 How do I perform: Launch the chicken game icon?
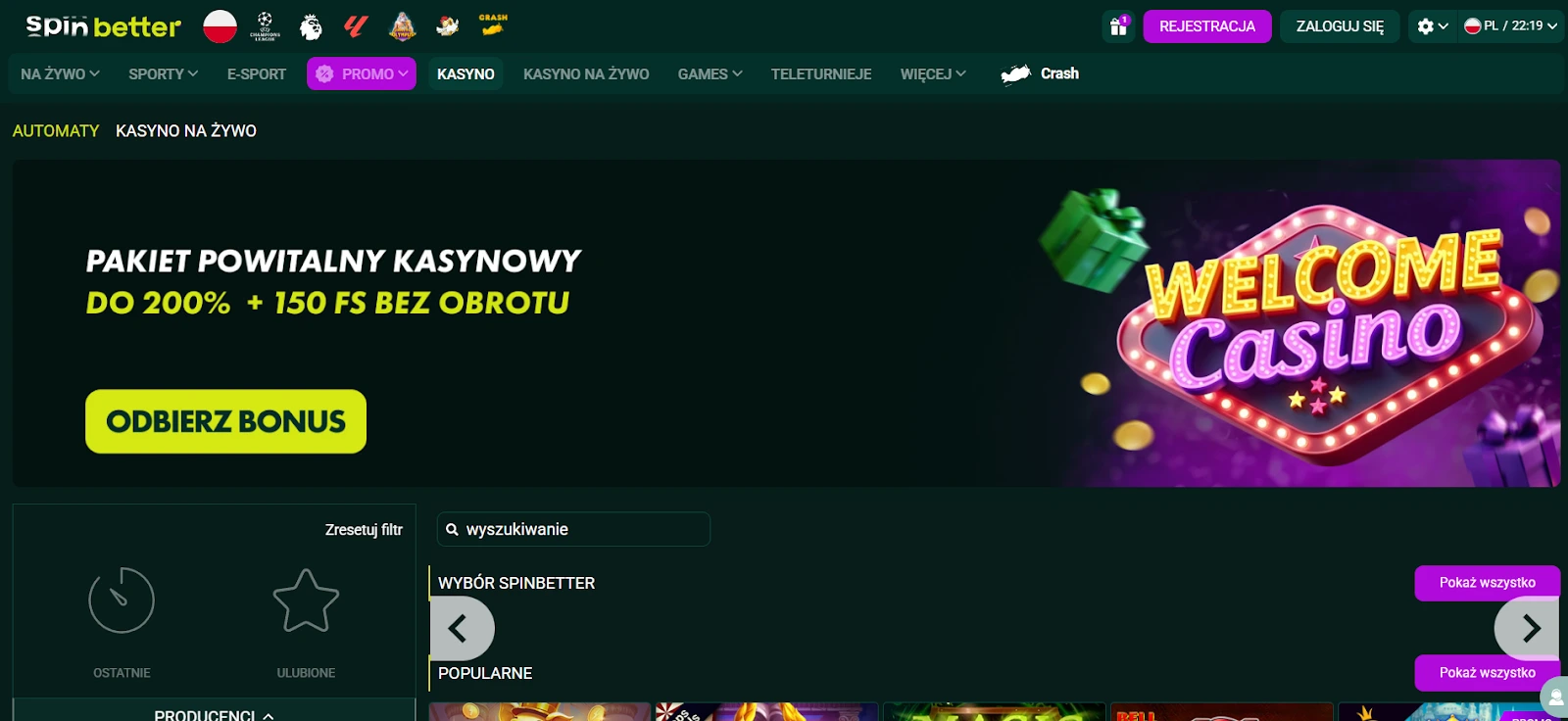(x=448, y=25)
